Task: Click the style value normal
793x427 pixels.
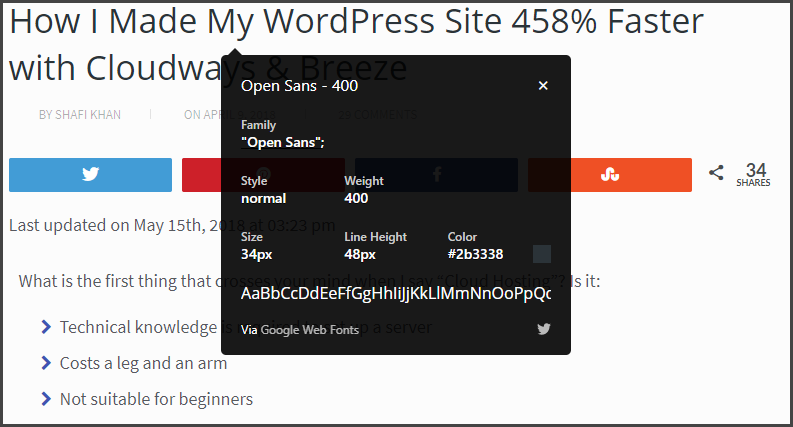Action: coord(263,198)
